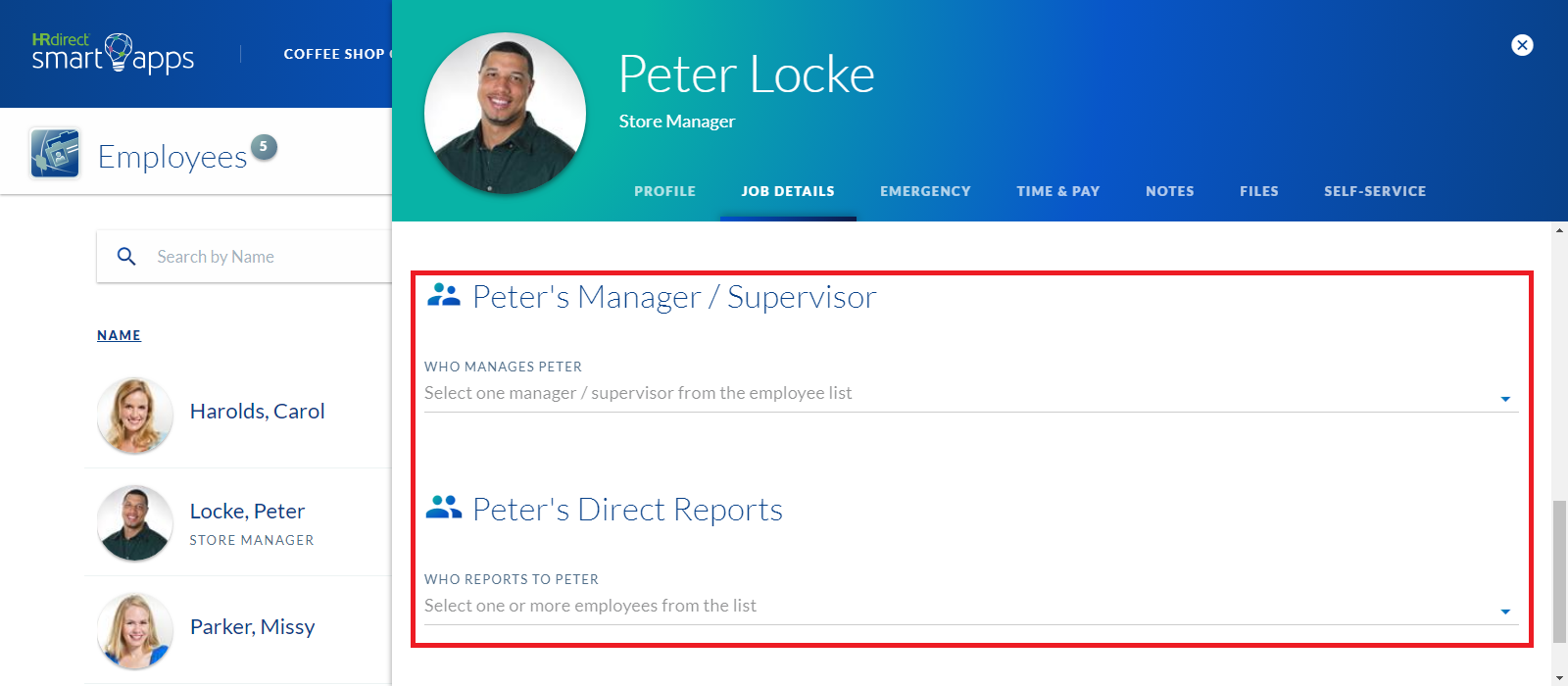Open the Time & Pay tab
This screenshot has height=686, width=1568.
pyautogui.click(x=1058, y=191)
